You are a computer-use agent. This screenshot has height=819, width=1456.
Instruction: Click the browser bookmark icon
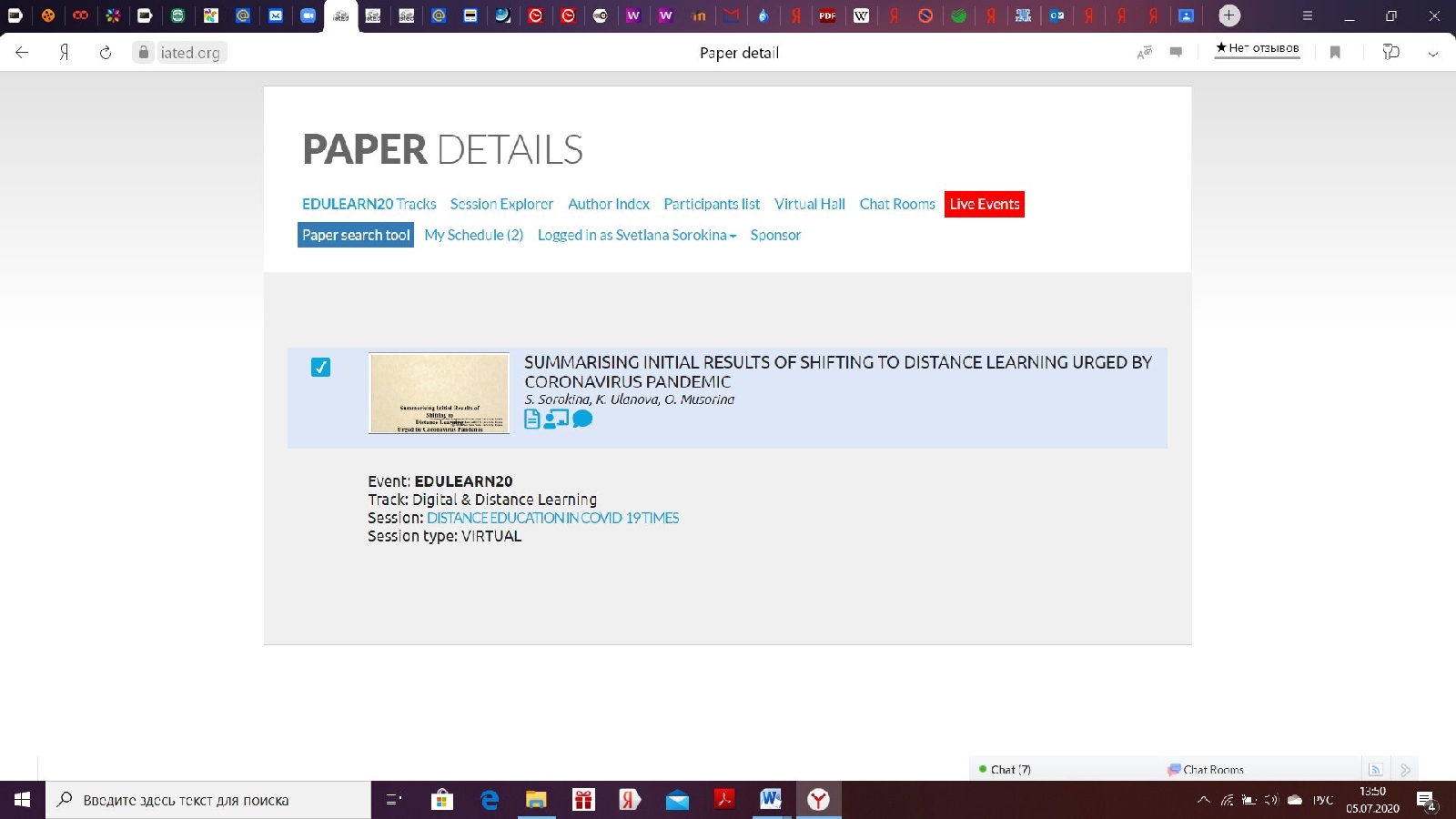(1335, 53)
